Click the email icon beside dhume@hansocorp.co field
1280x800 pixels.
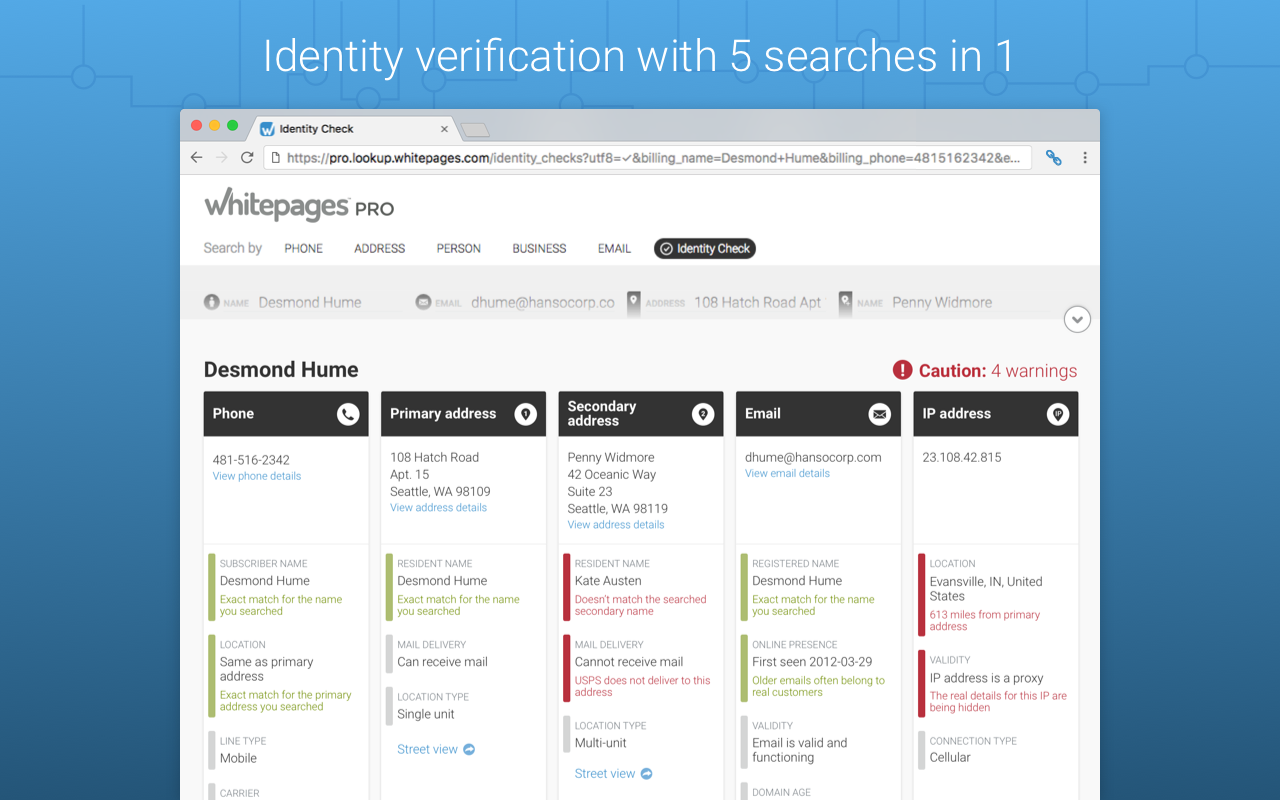pyautogui.click(x=423, y=302)
